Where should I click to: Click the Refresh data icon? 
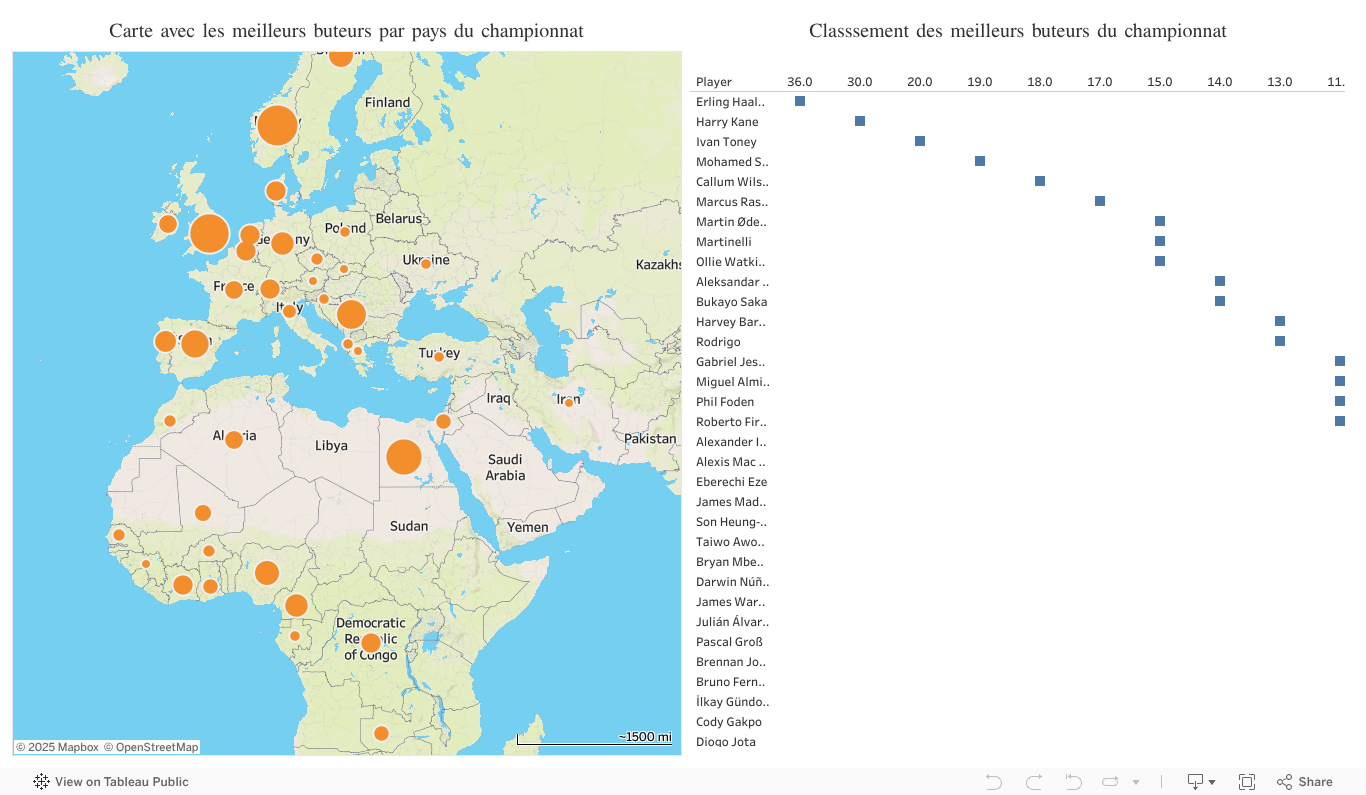[1109, 782]
